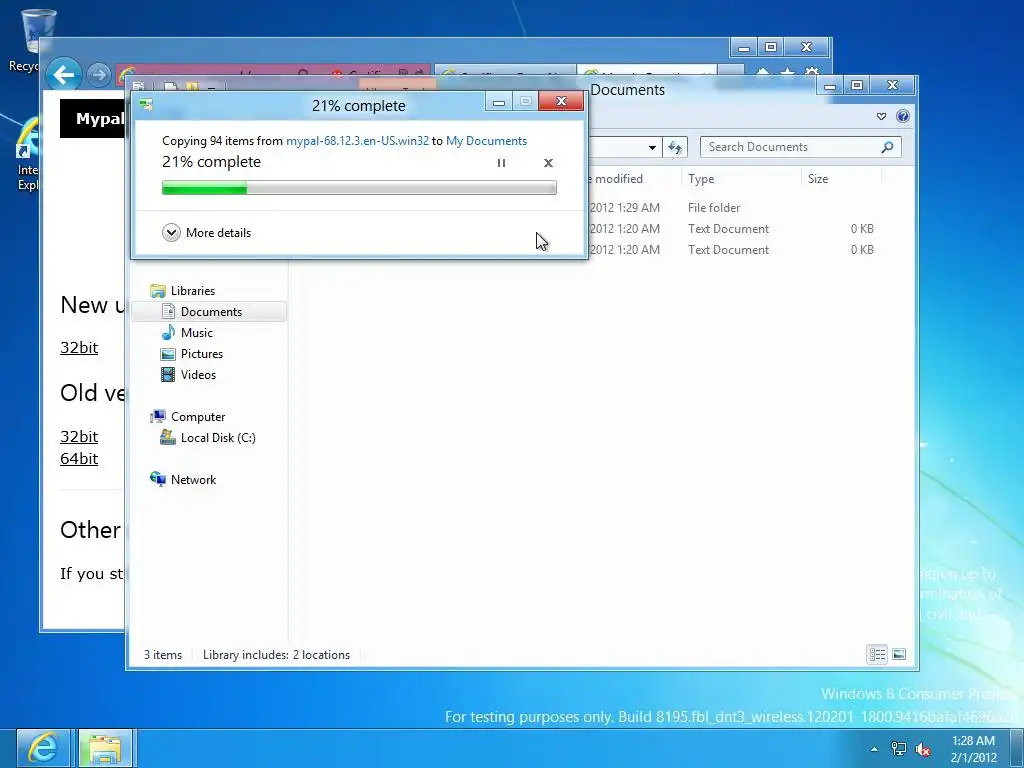Show hidden tray icons arrow

[874, 749]
